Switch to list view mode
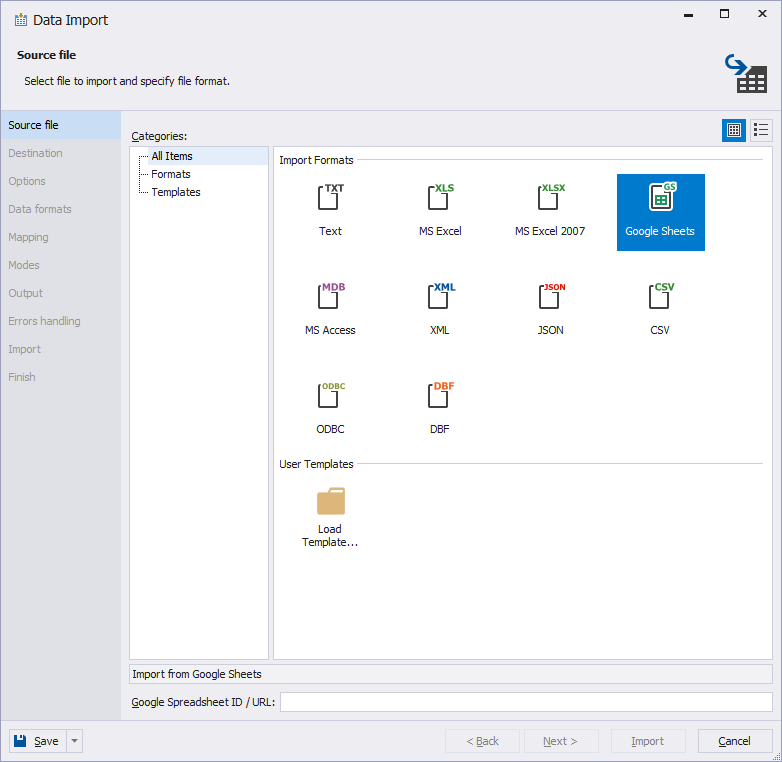The height and width of the screenshot is (762, 782). (x=761, y=130)
